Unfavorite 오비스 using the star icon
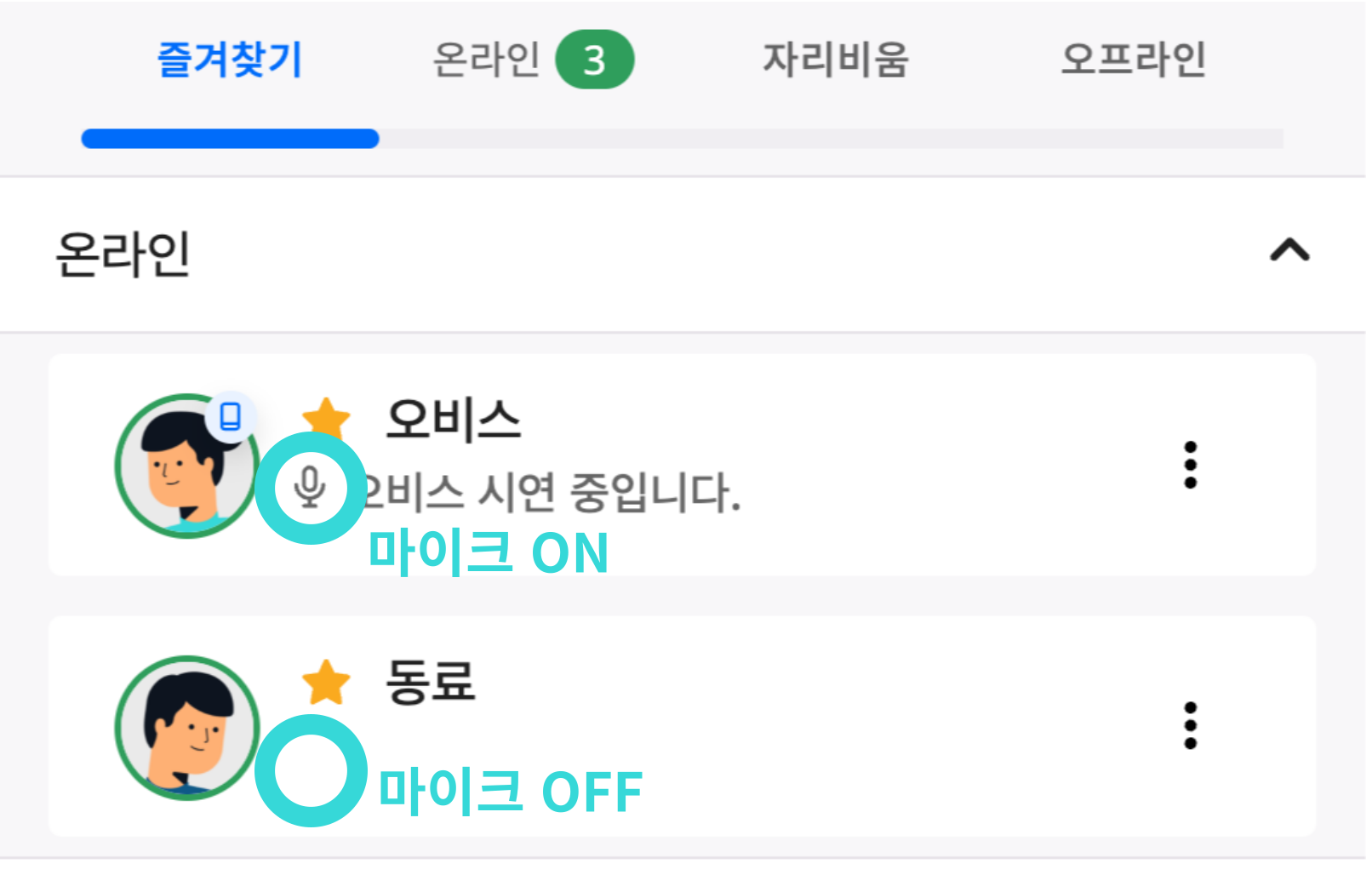 tap(327, 417)
